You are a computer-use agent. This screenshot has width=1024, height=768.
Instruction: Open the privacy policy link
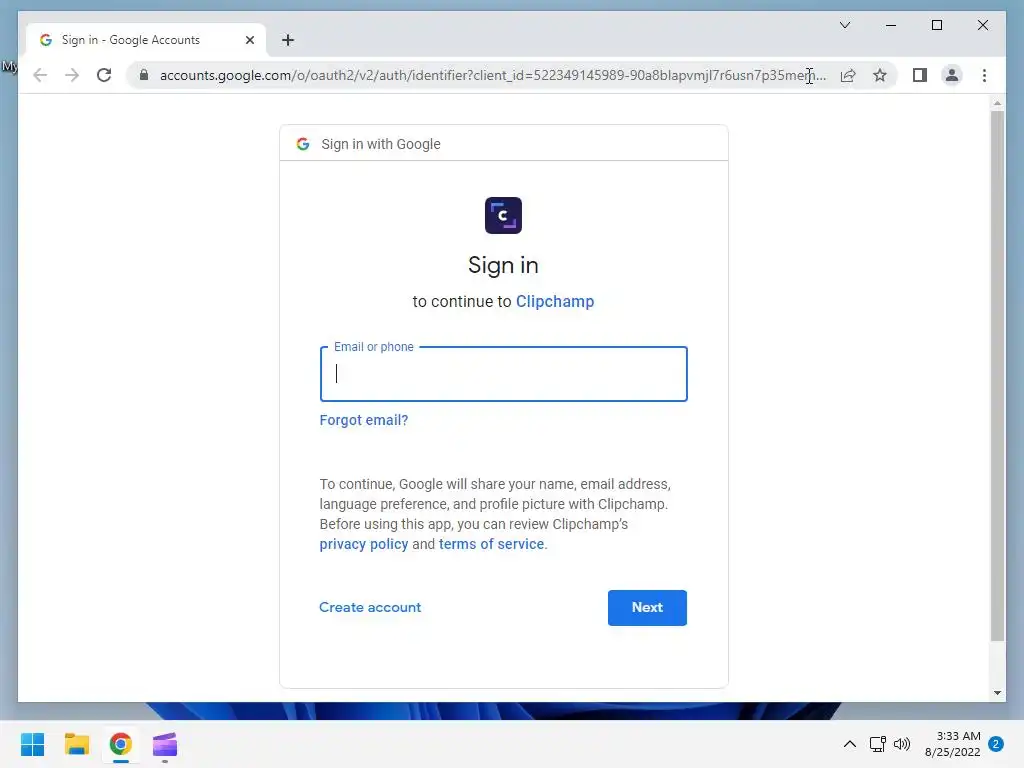[364, 544]
